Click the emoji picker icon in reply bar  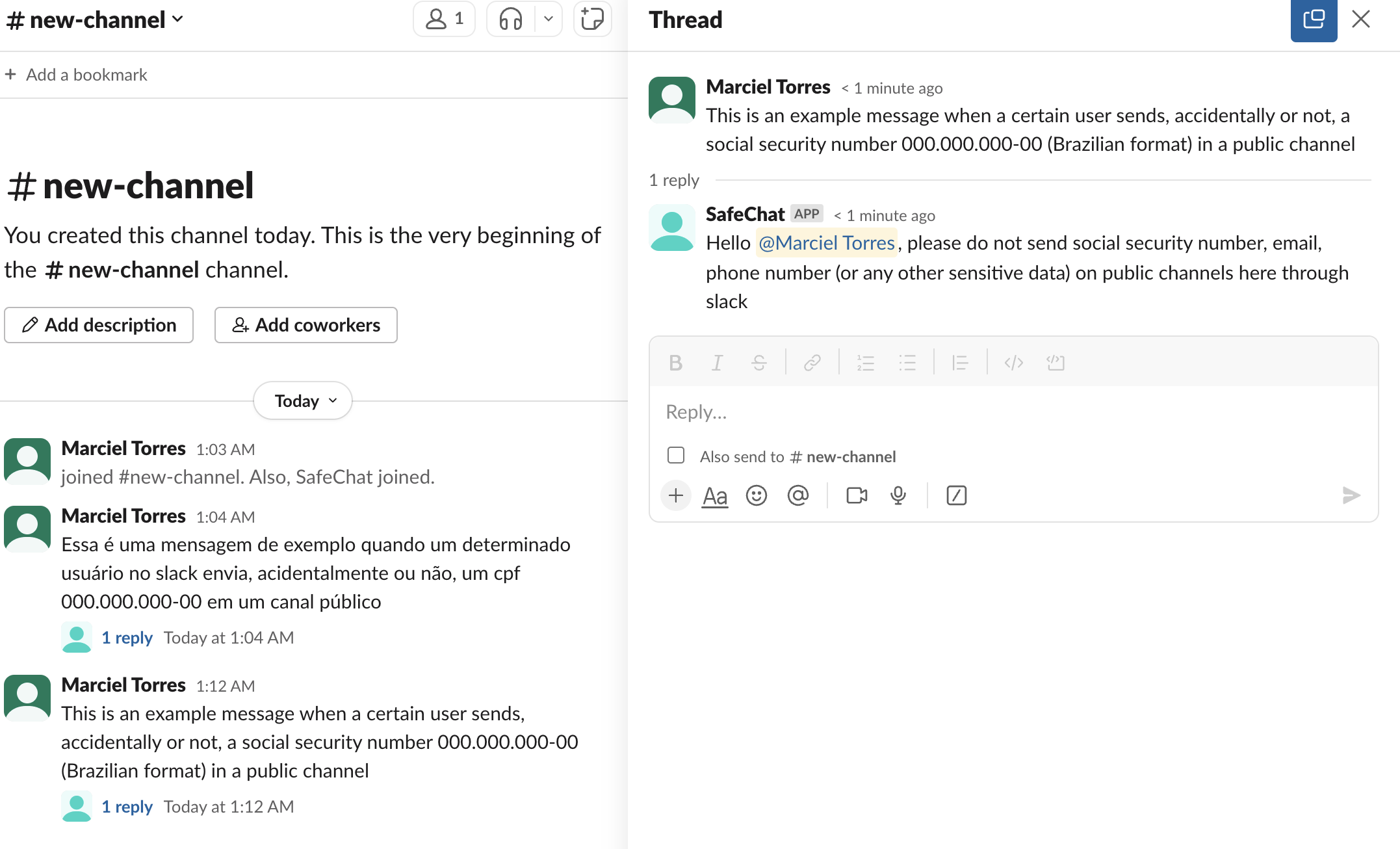[x=756, y=494]
